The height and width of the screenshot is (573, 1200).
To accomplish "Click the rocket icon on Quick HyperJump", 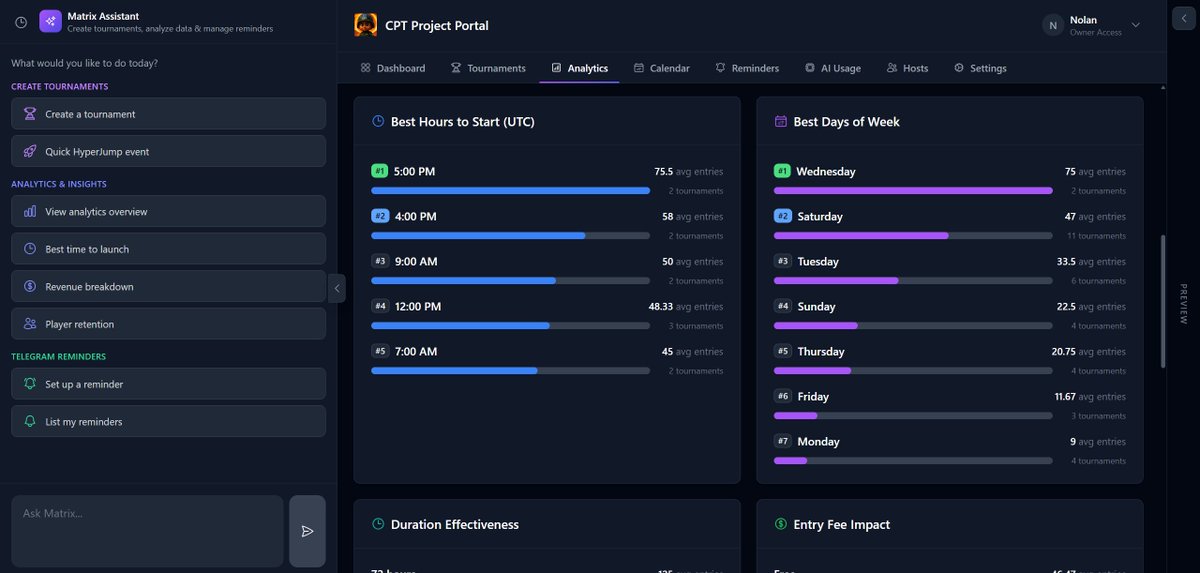I will click(x=30, y=152).
